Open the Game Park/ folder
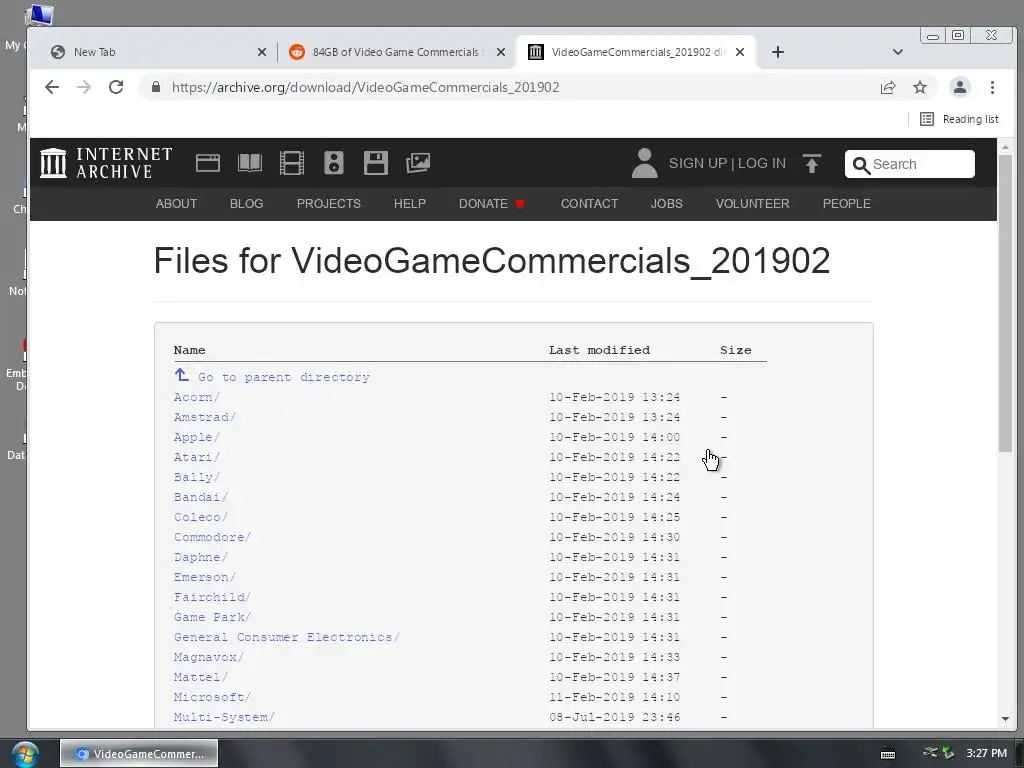1024x768 pixels. click(x=212, y=617)
